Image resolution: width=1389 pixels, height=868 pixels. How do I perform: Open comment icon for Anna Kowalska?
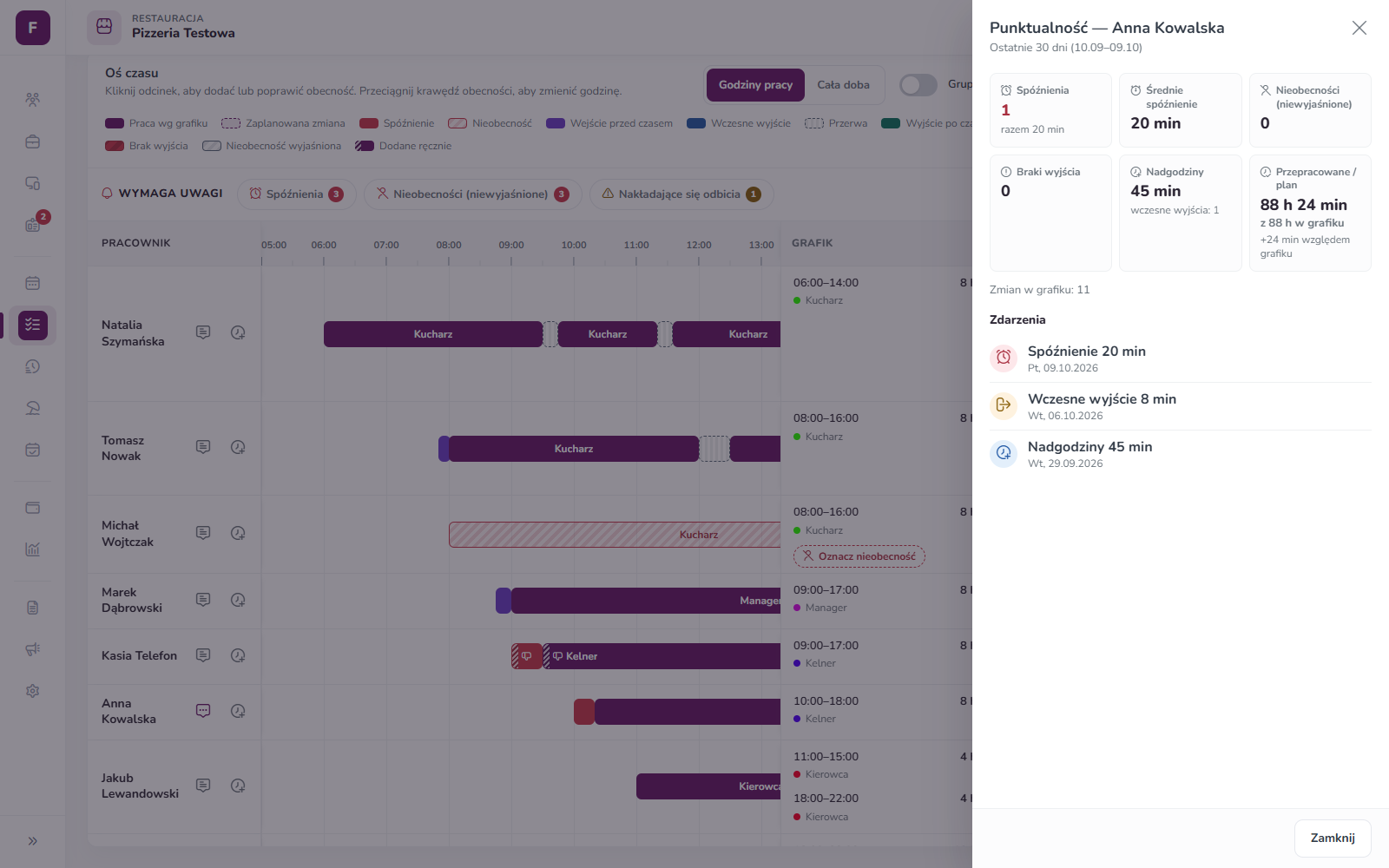click(x=203, y=711)
